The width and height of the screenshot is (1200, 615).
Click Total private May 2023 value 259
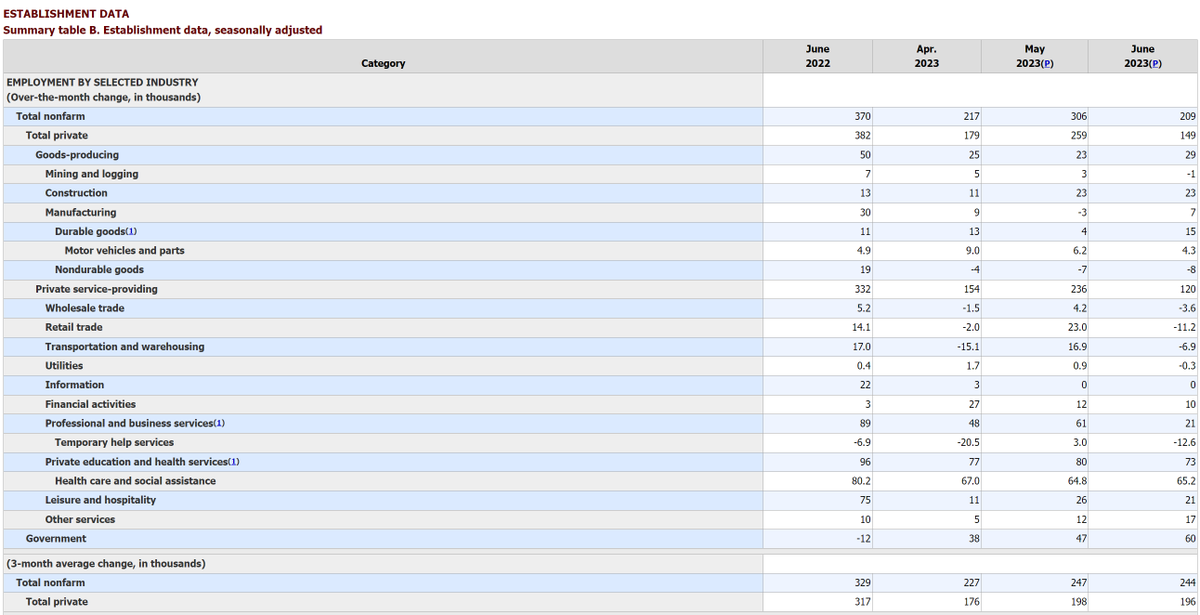tap(1078, 135)
